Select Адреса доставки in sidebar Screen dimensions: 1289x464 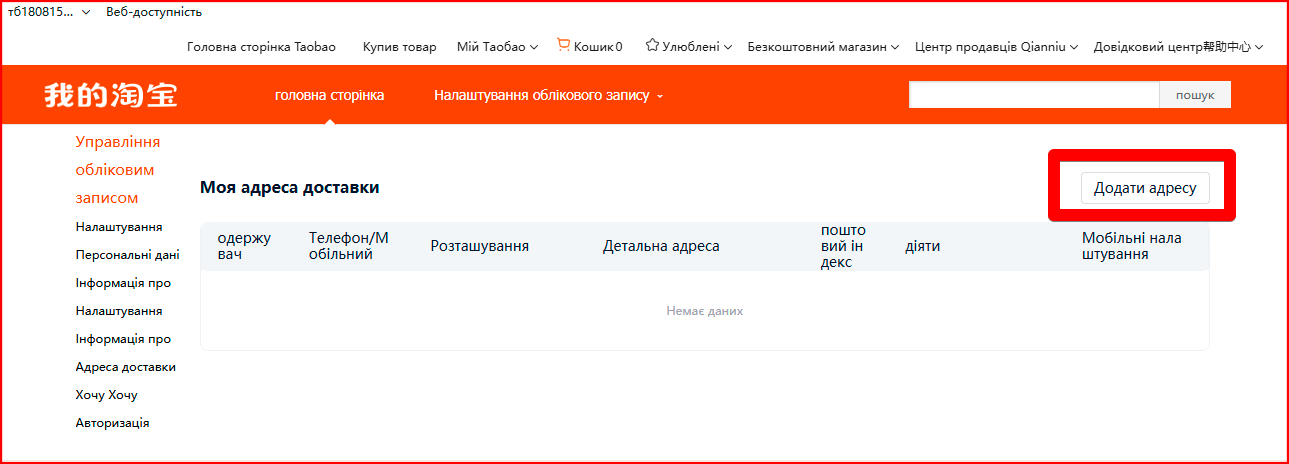tap(125, 367)
